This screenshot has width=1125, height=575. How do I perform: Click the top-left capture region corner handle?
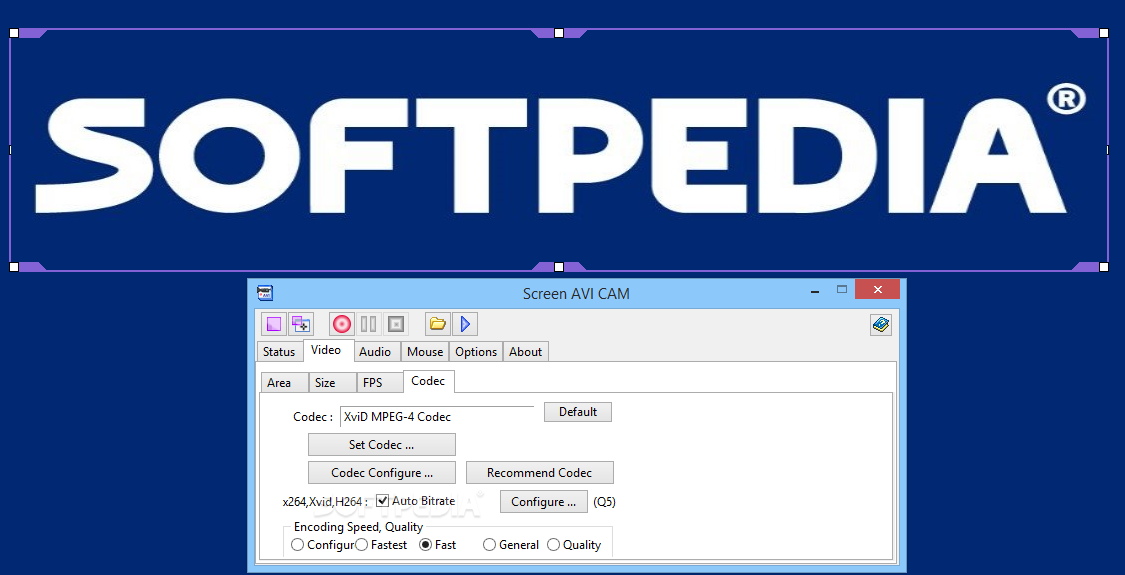point(14,33)
